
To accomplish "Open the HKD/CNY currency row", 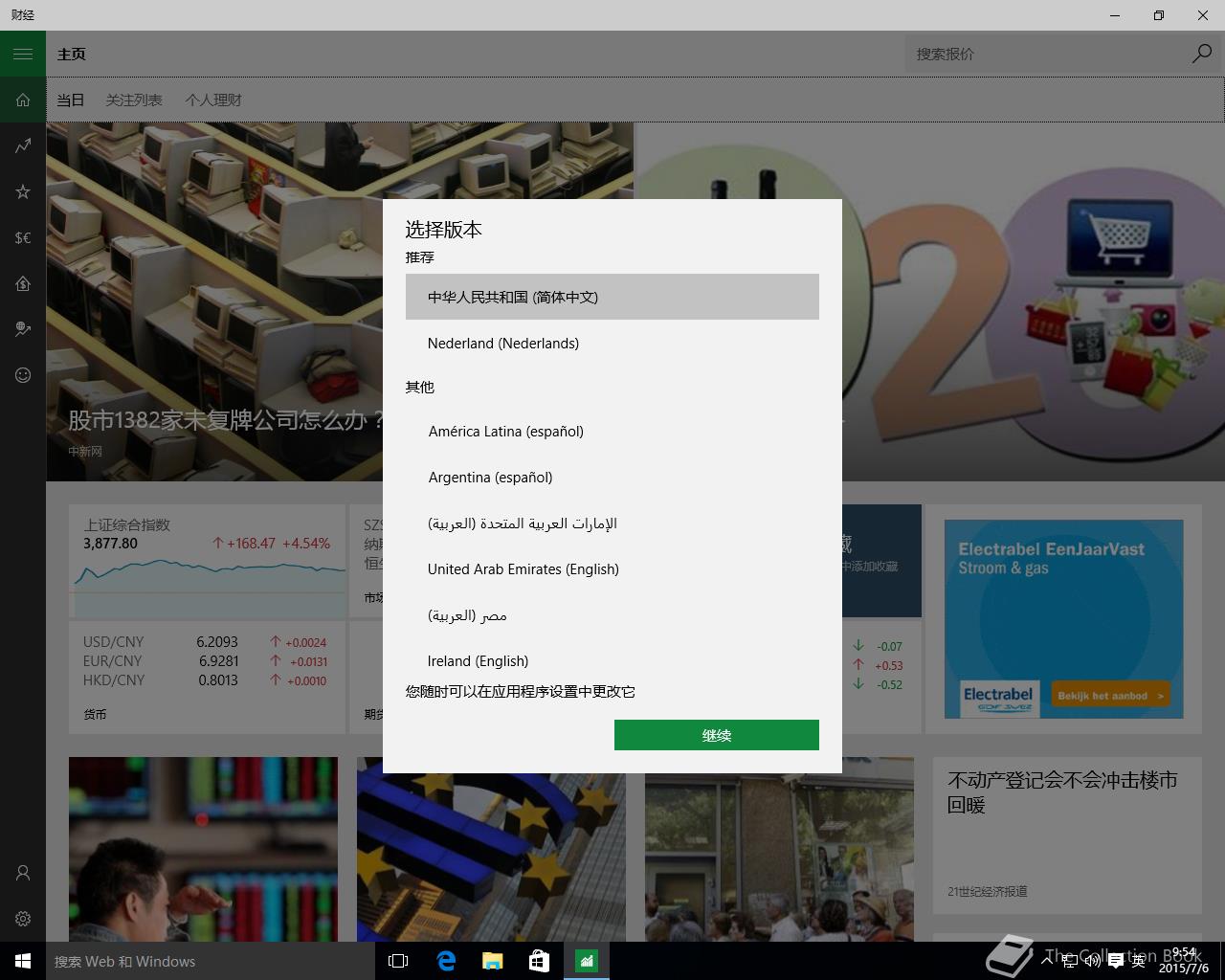I will point(205,679).
